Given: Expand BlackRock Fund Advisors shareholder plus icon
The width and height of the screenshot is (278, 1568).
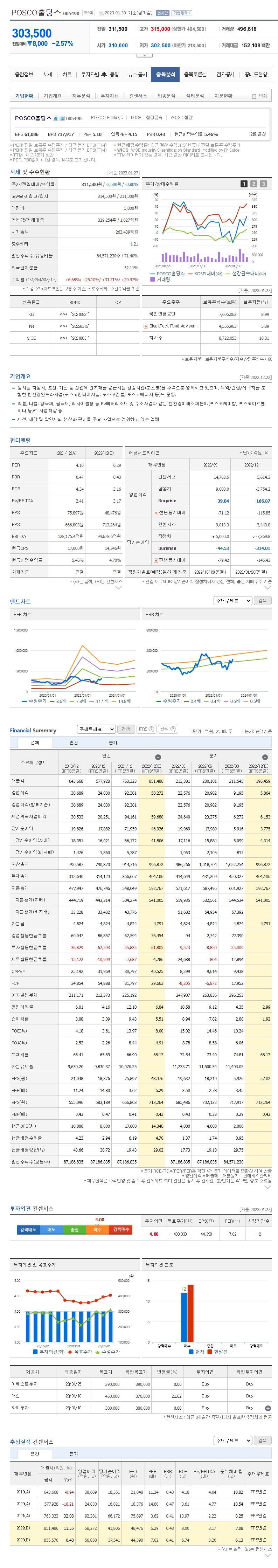Looking at the screenshot, I should [x=145, y=326].
